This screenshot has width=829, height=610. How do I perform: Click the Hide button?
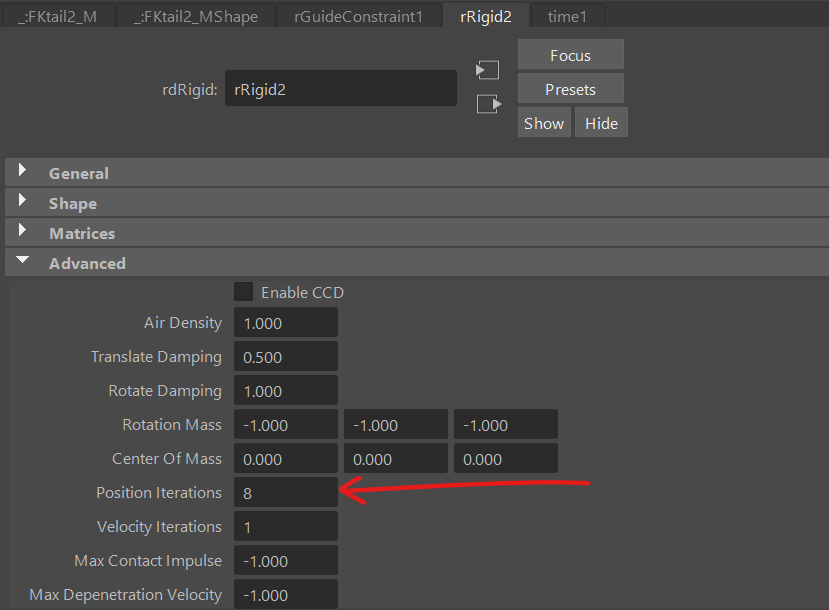601,123
